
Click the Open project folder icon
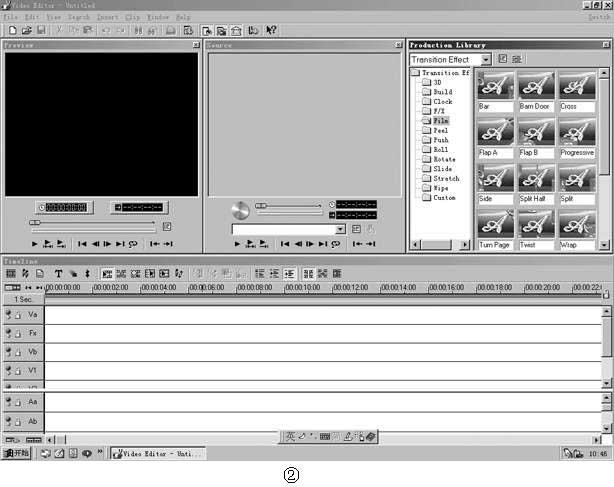(26, 31)
